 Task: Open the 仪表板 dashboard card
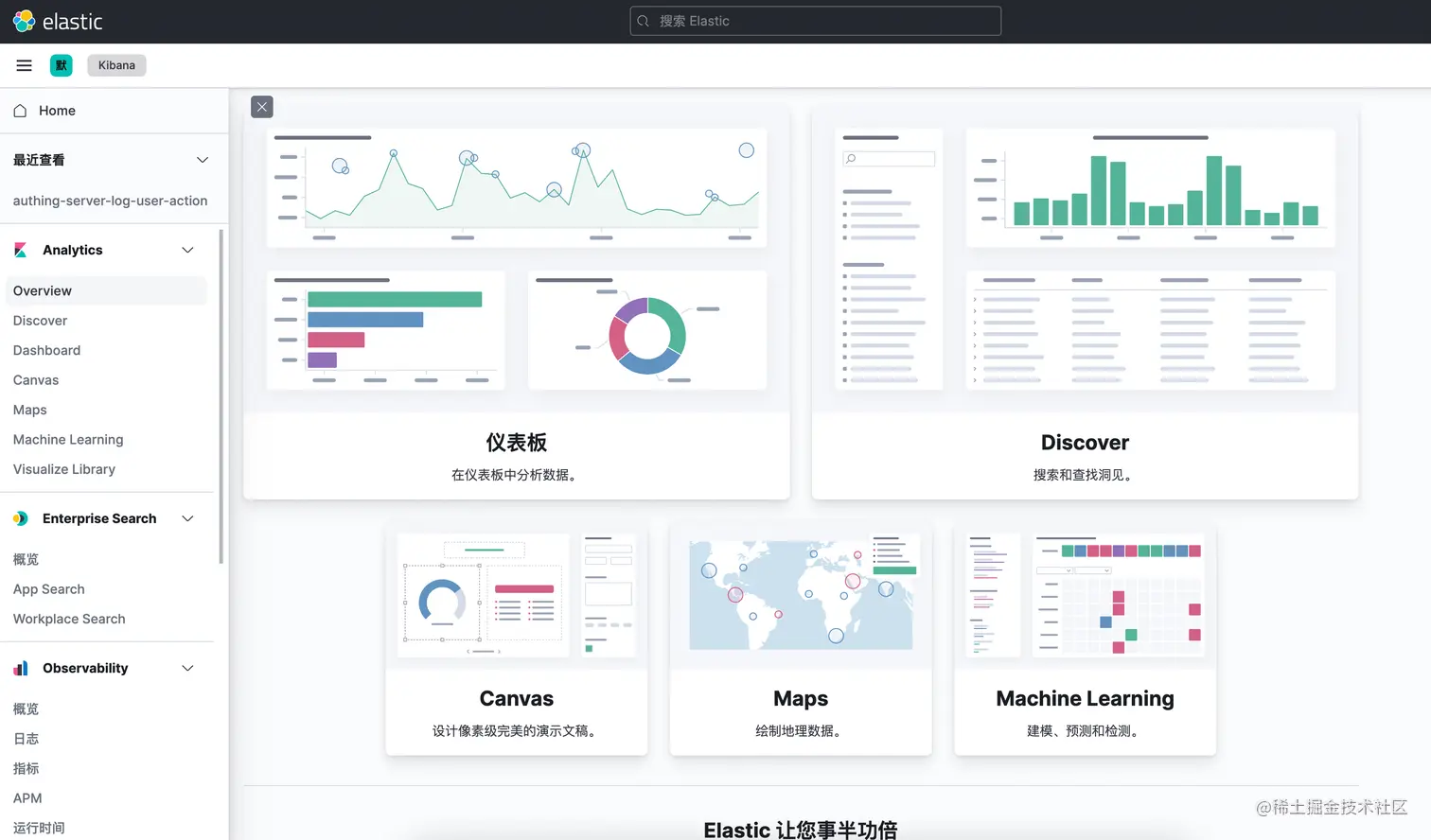[517, 301]
